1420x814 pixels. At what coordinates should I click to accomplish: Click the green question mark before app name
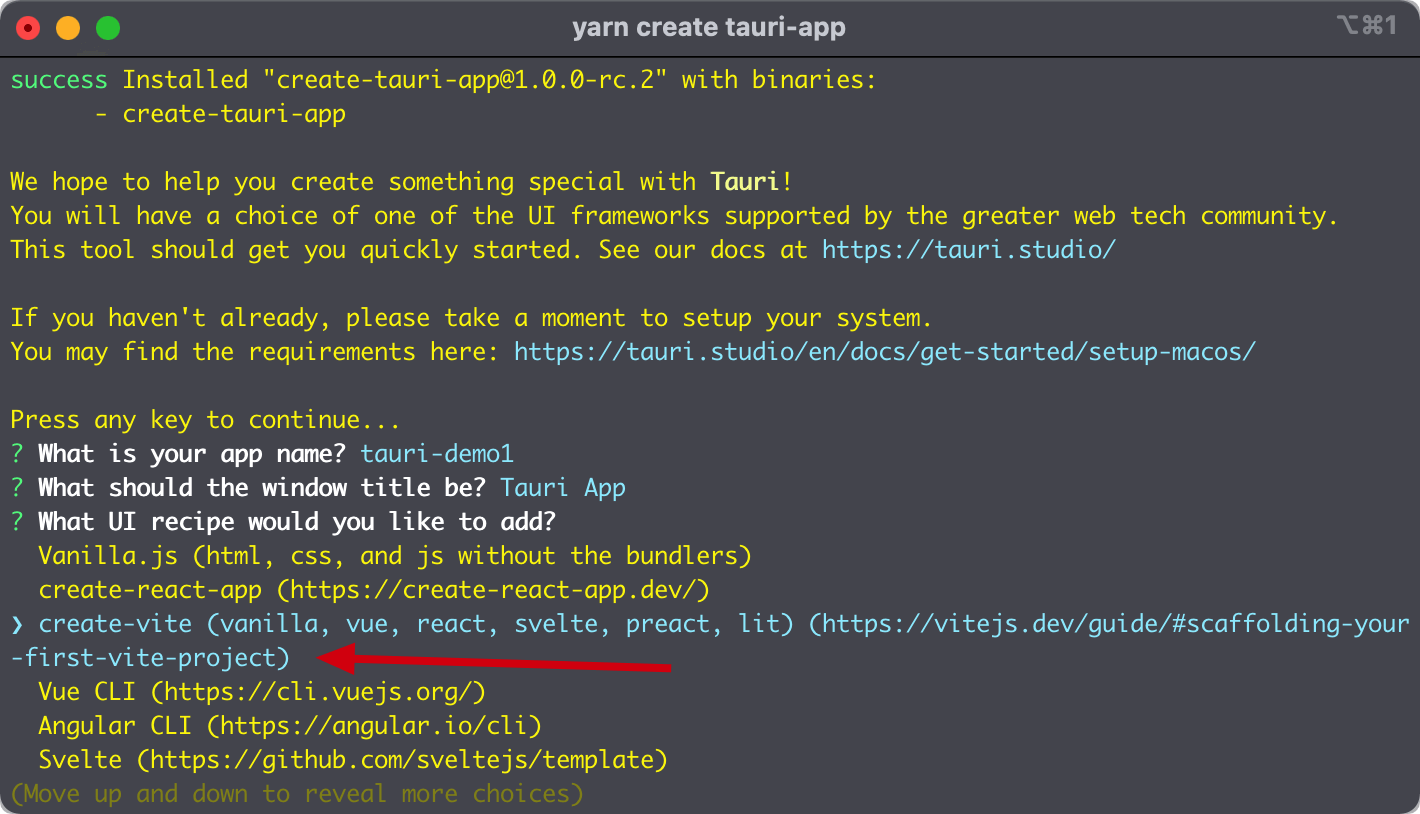click(x=17, y=454)
